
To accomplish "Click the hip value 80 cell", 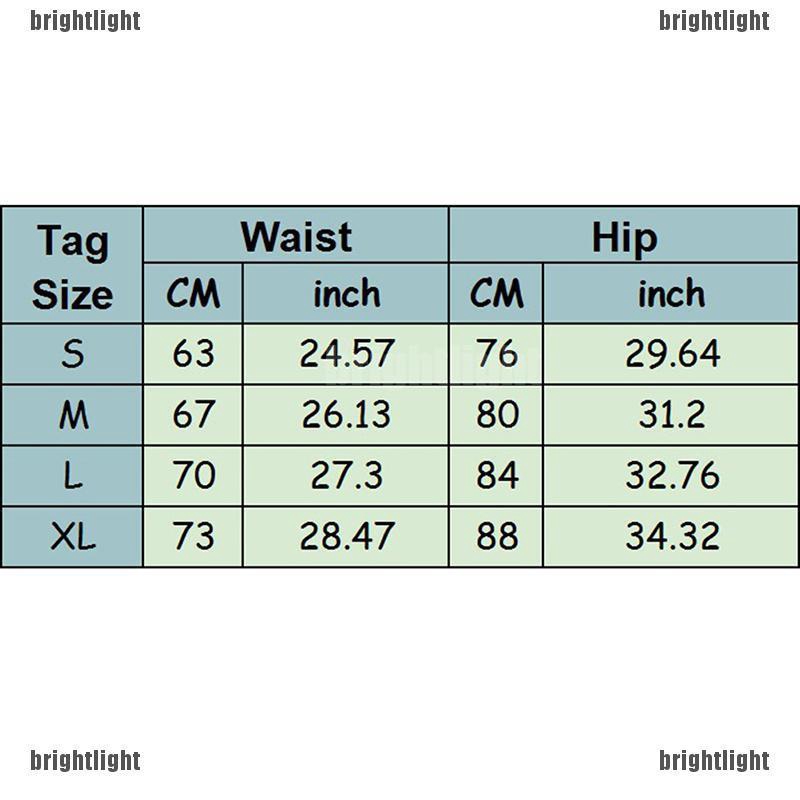I will (497, 415).
